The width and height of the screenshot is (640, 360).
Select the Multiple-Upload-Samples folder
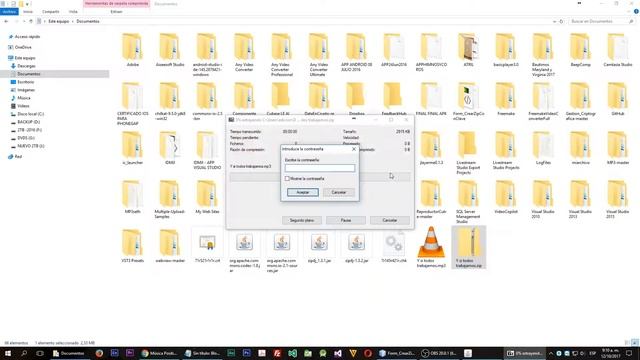point(170,200)
